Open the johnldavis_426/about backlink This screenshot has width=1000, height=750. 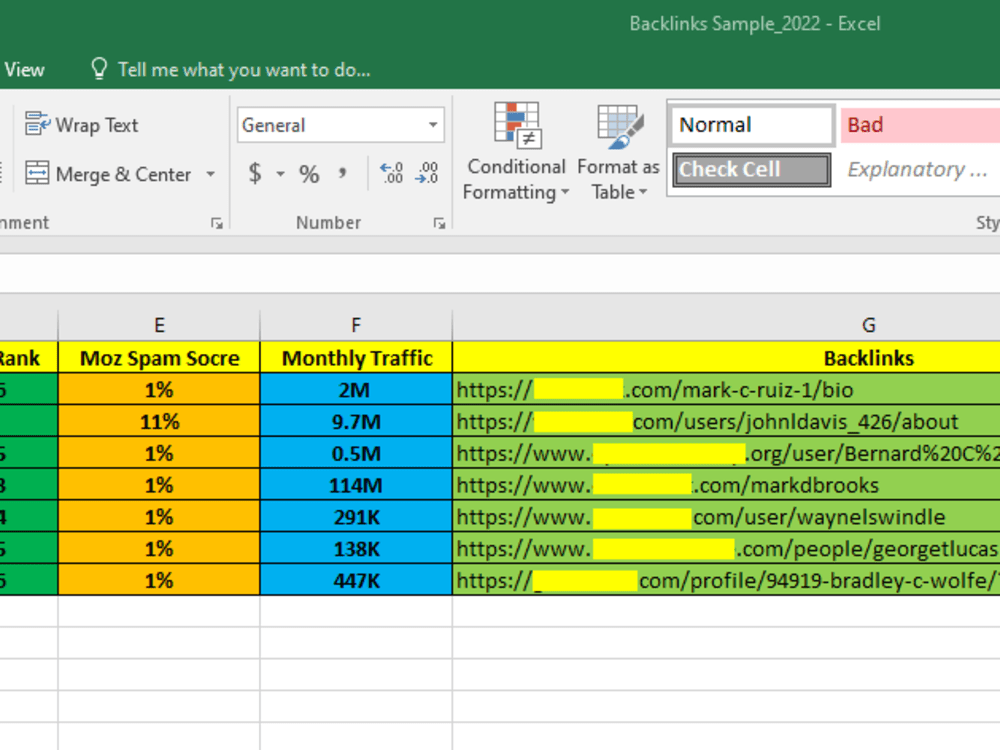[x=707, y=422]
